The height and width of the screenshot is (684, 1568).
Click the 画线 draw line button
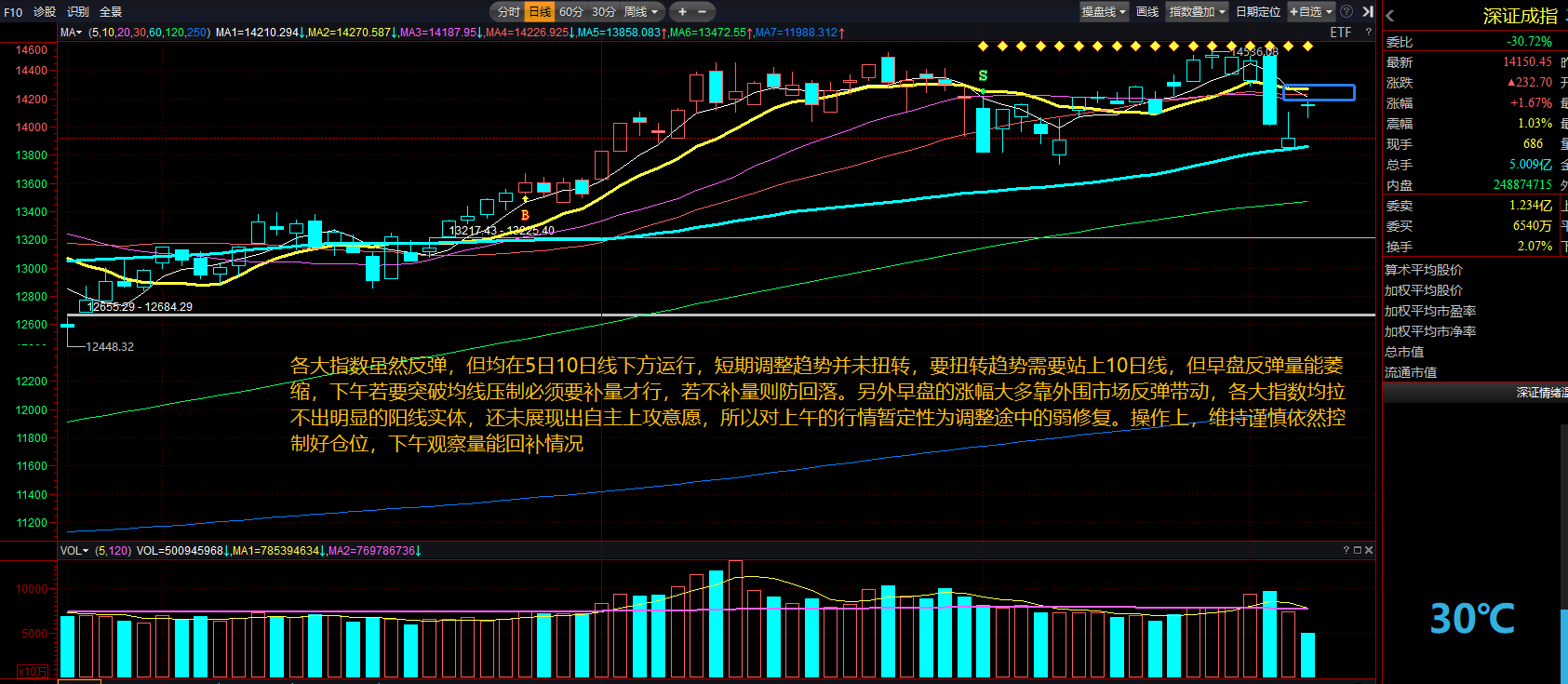click(1147, 12)
